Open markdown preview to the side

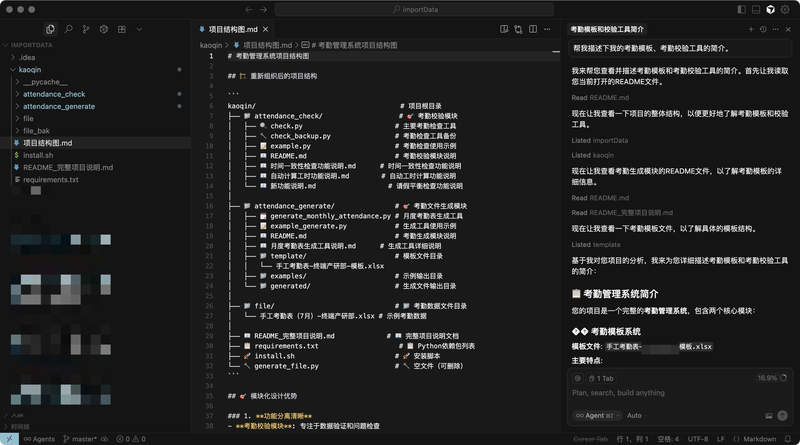[x=504, y=29]
